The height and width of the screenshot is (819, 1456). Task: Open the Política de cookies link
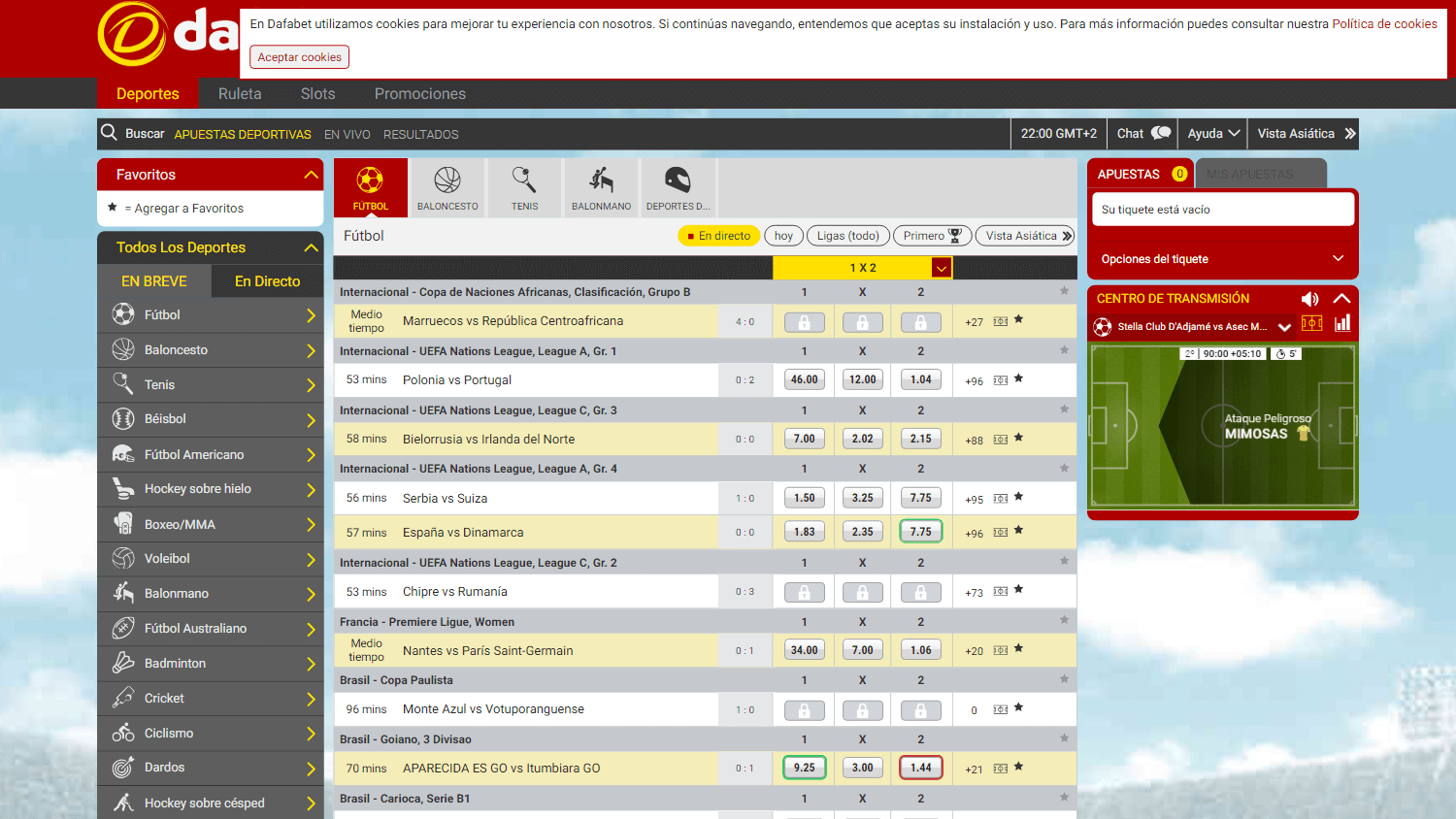tap(1383, 23)
